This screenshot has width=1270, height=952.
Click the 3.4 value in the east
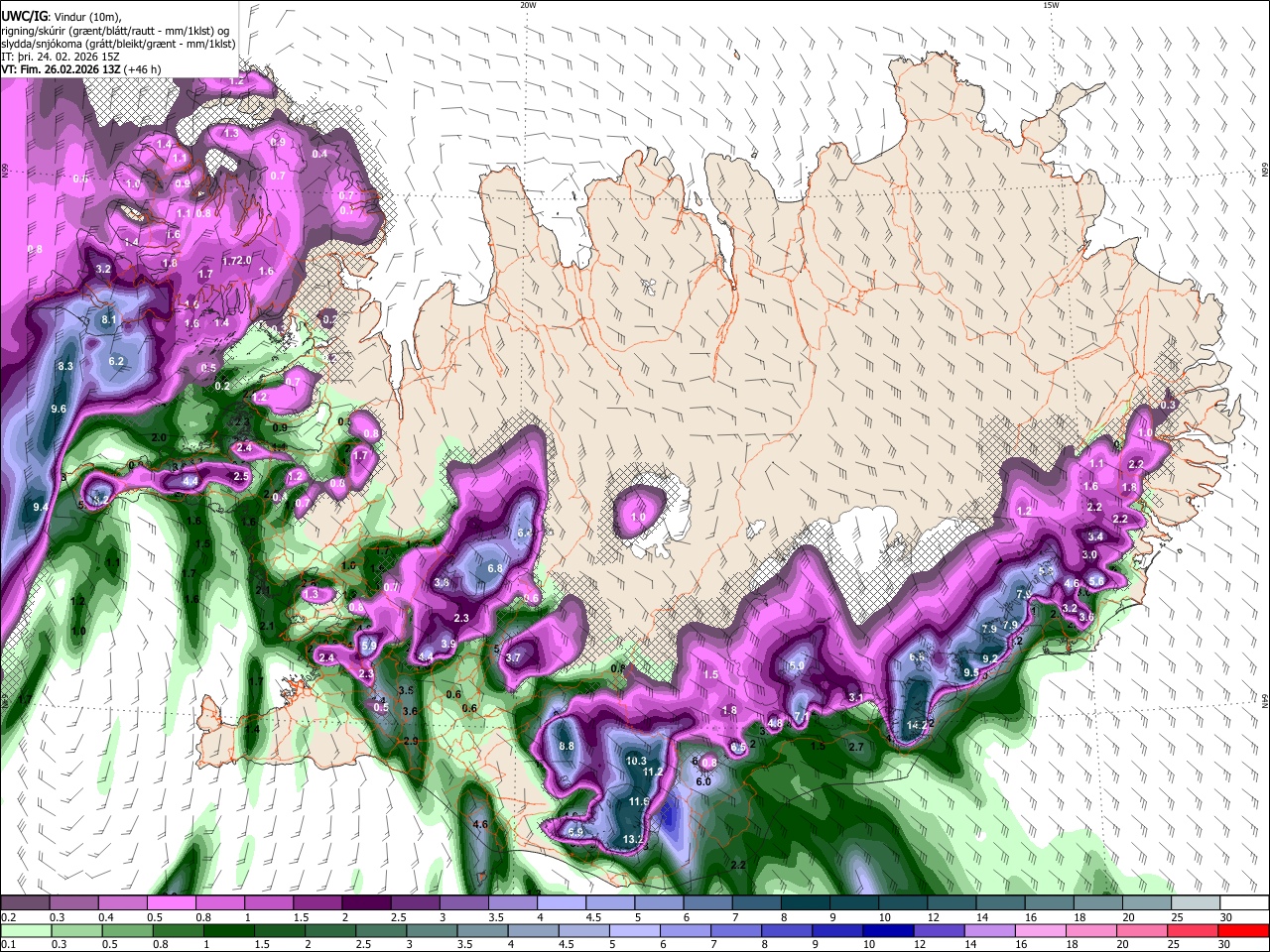tap(1095, 536)
